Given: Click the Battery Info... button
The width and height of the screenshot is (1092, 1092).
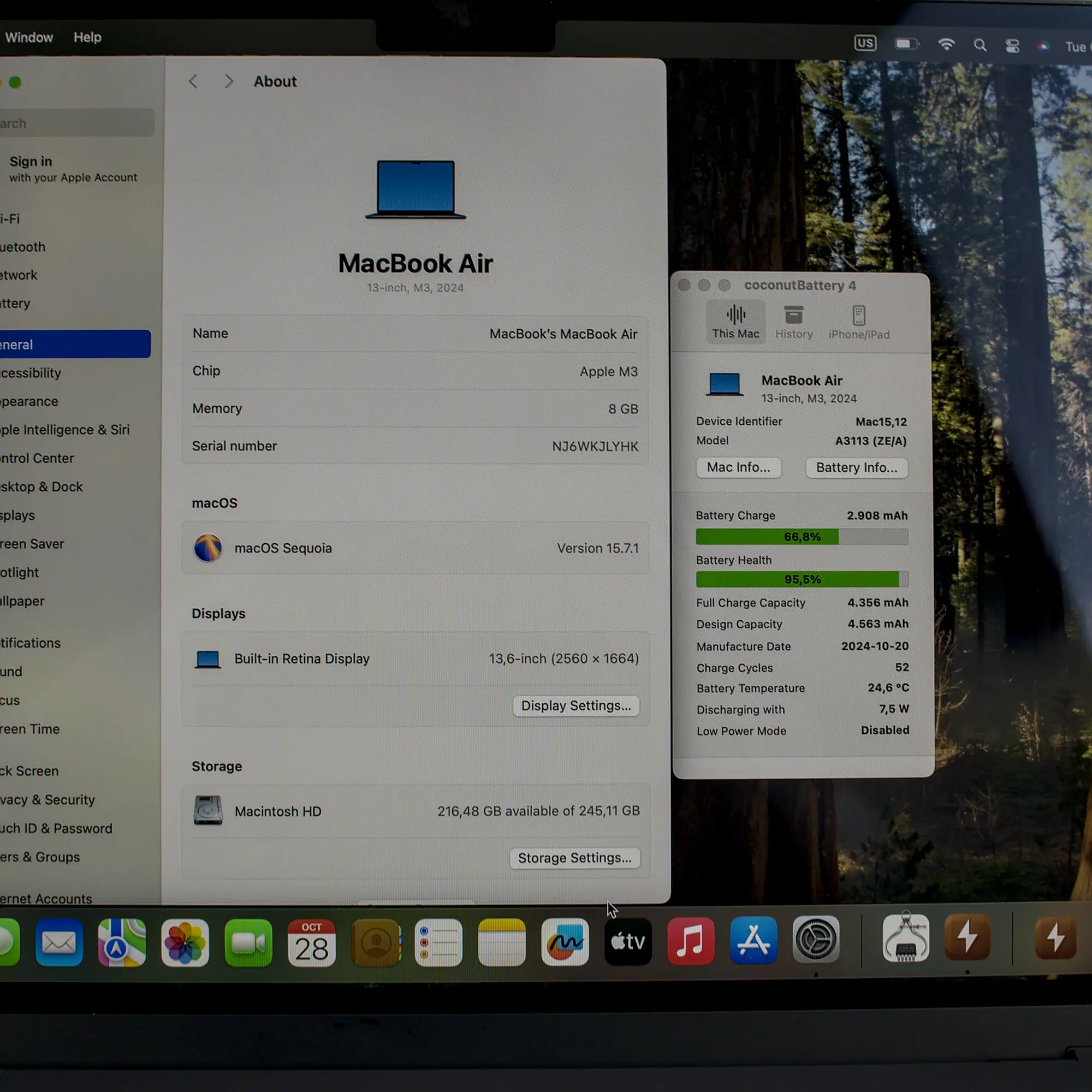Looking at the screenshot, I should tap(856, 467).
